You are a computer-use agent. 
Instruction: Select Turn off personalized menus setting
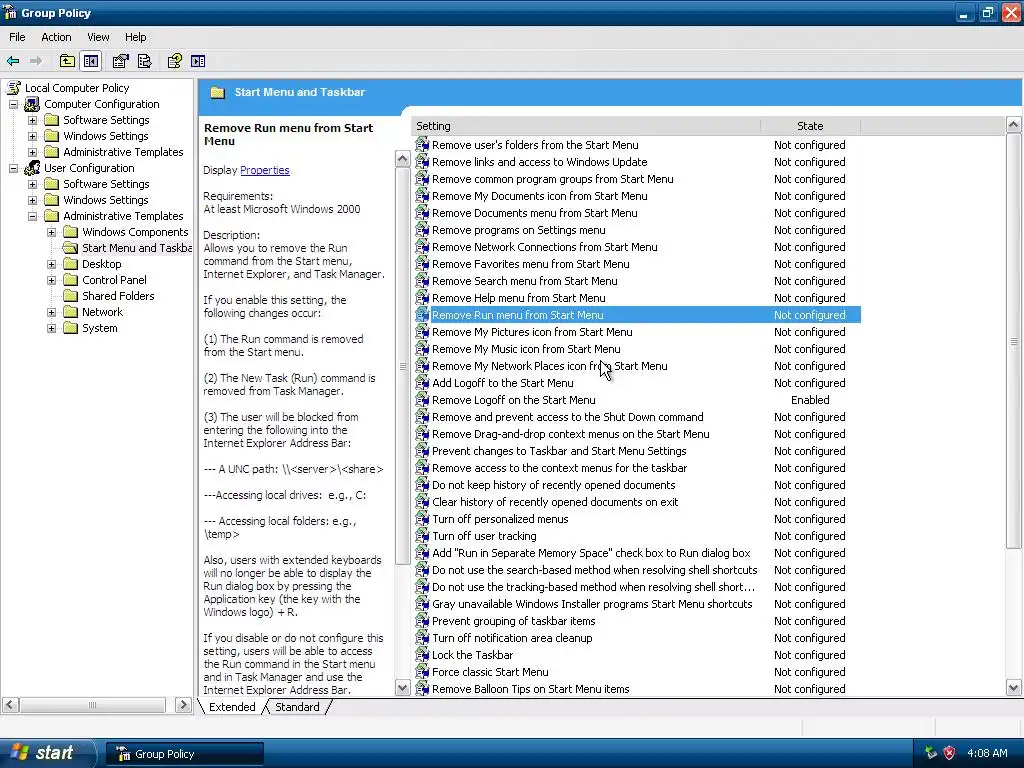500,519
